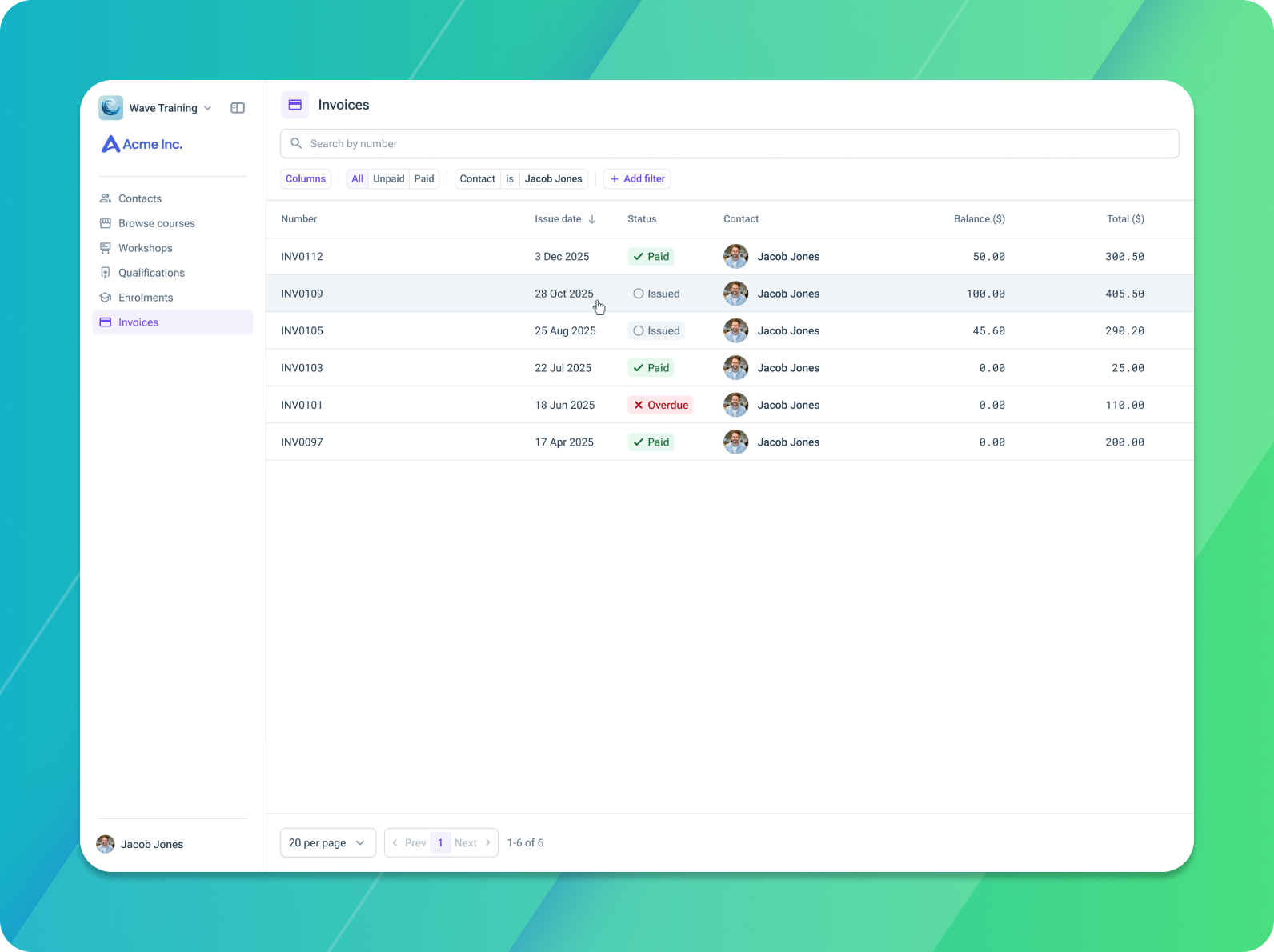This screenshot has width=1274, height=952.
Task: Click the Issued badge for INV0105
Action: point(656,330)
